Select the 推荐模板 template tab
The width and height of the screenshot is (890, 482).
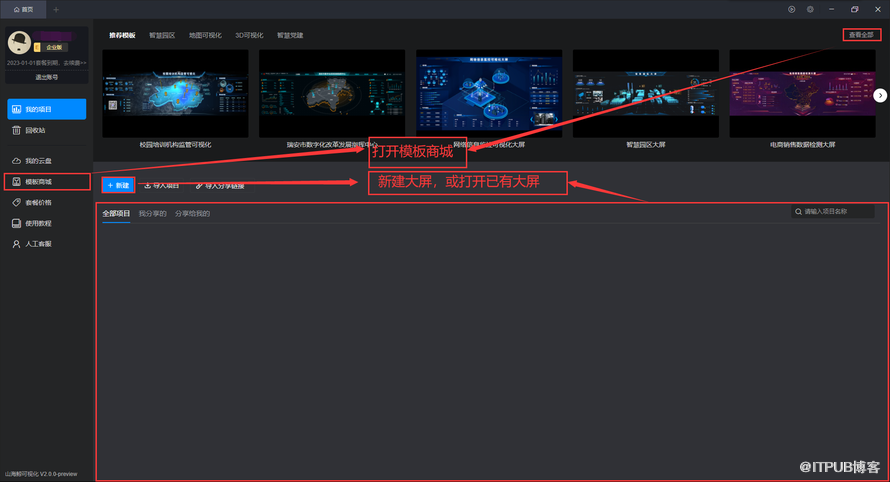point(122,35)
